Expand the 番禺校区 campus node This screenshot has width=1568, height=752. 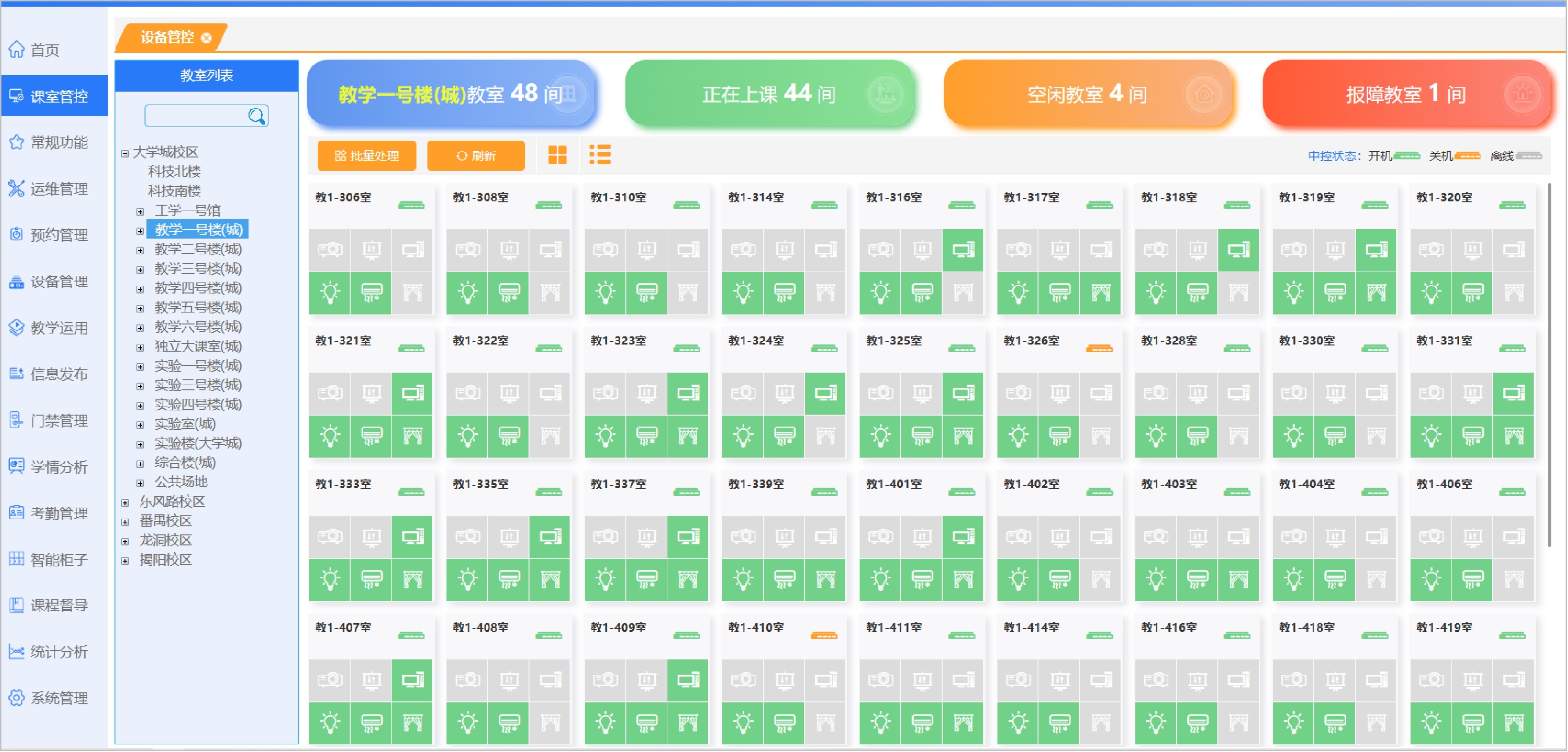(125, 522)
